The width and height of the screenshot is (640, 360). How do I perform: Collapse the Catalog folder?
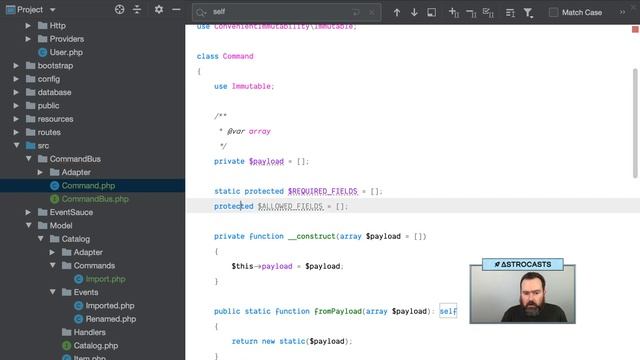[40, 239]
